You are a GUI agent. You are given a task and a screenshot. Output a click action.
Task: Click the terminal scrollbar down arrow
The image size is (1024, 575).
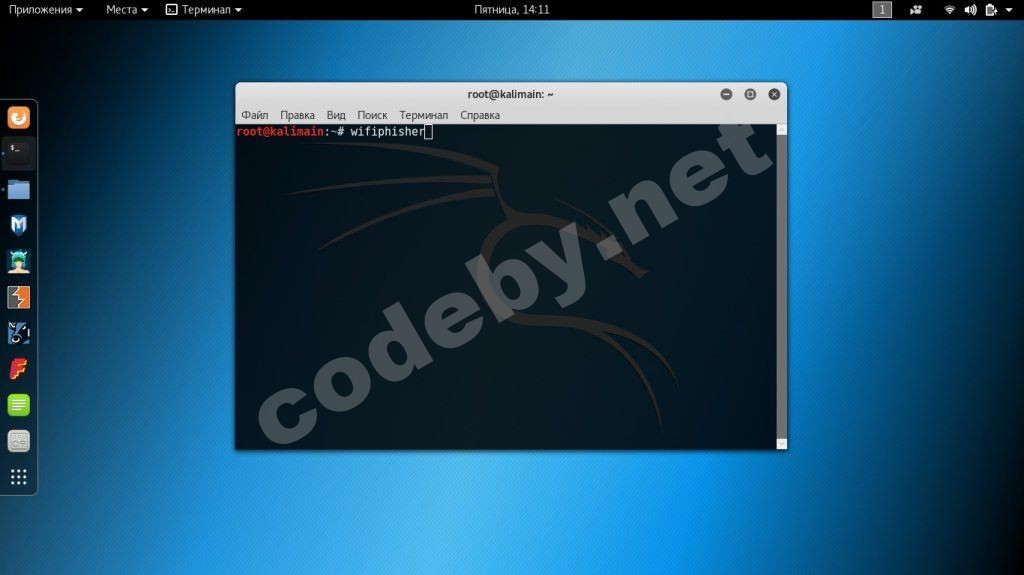[782, 444]
